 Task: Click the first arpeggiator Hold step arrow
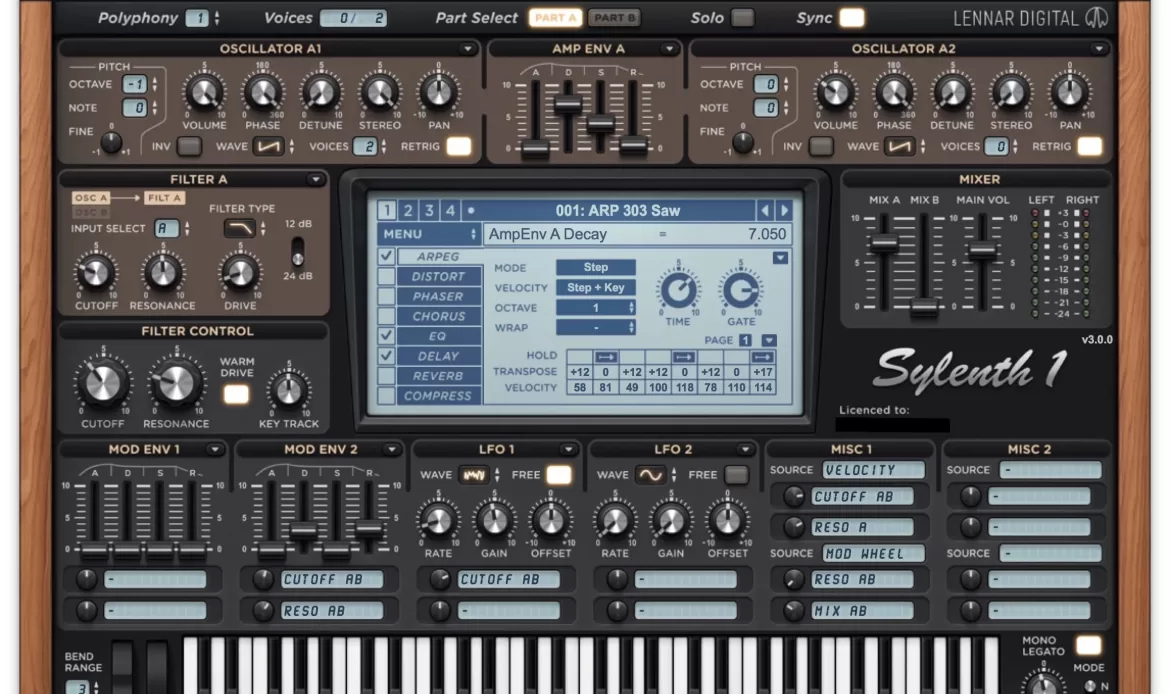[x=605, y=357]
